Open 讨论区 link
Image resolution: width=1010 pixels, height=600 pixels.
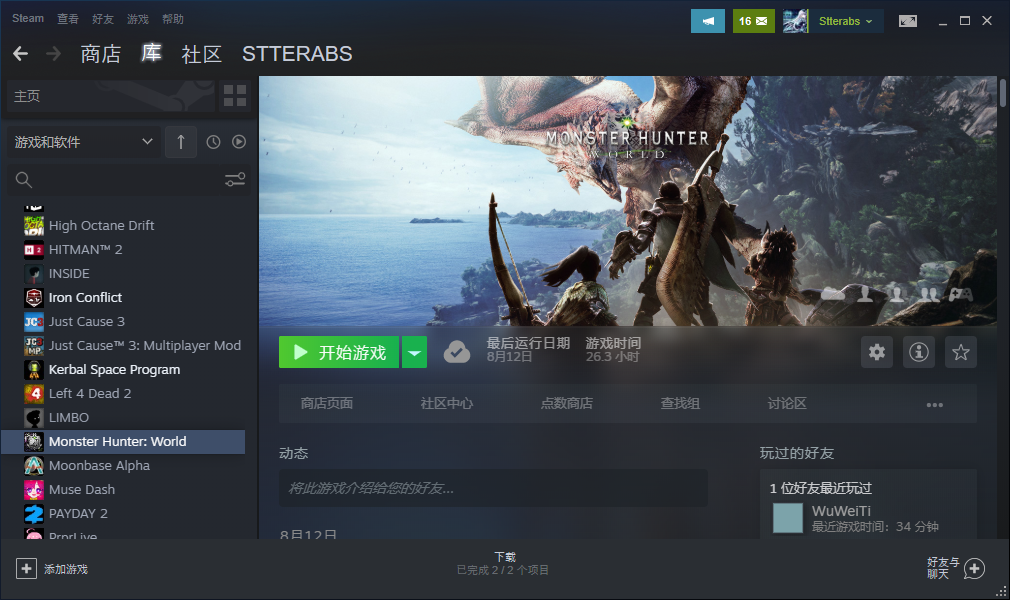pyautogui.click(x=787, y=403)
